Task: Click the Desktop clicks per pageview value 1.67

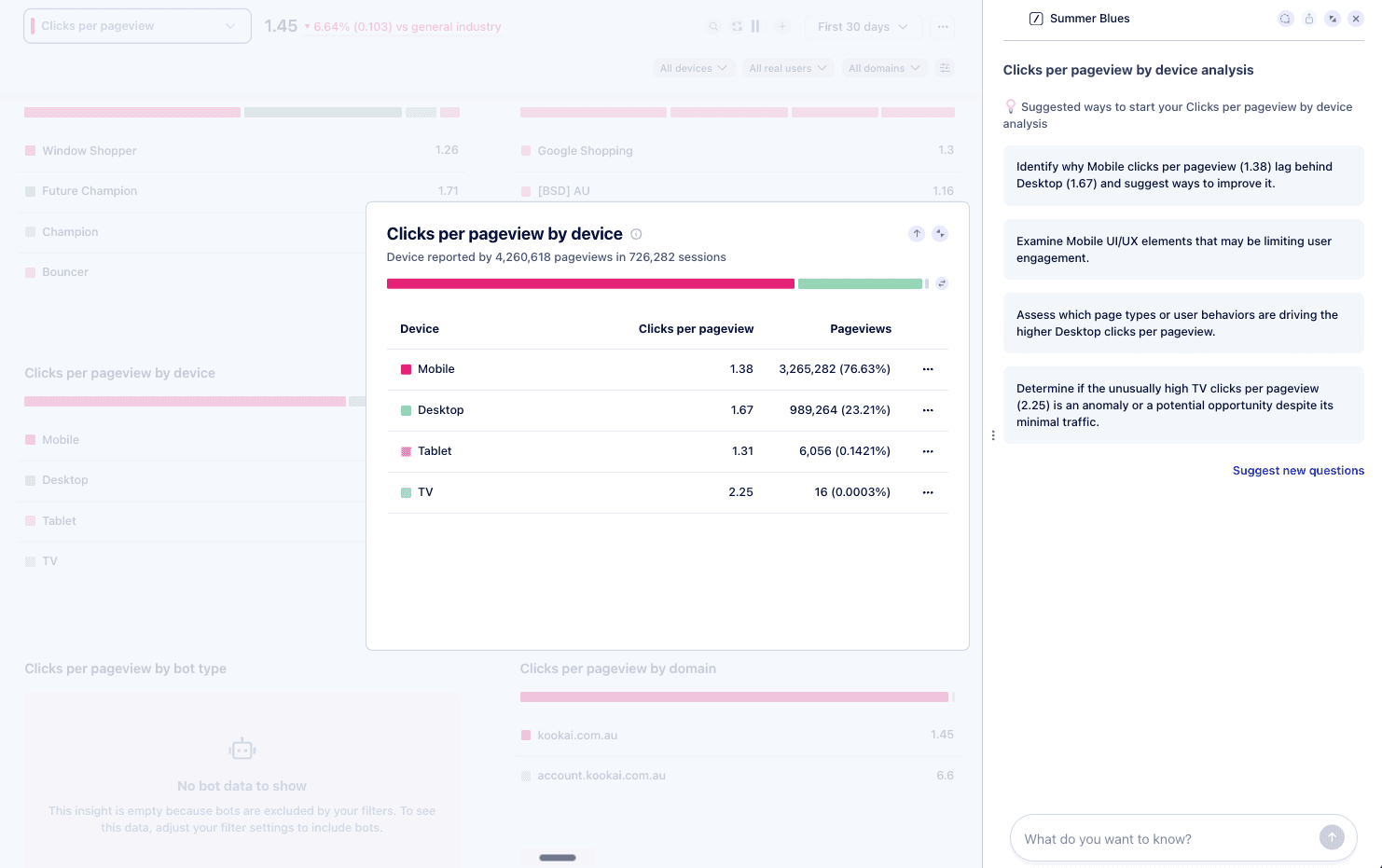Action: tap(742, 410)
